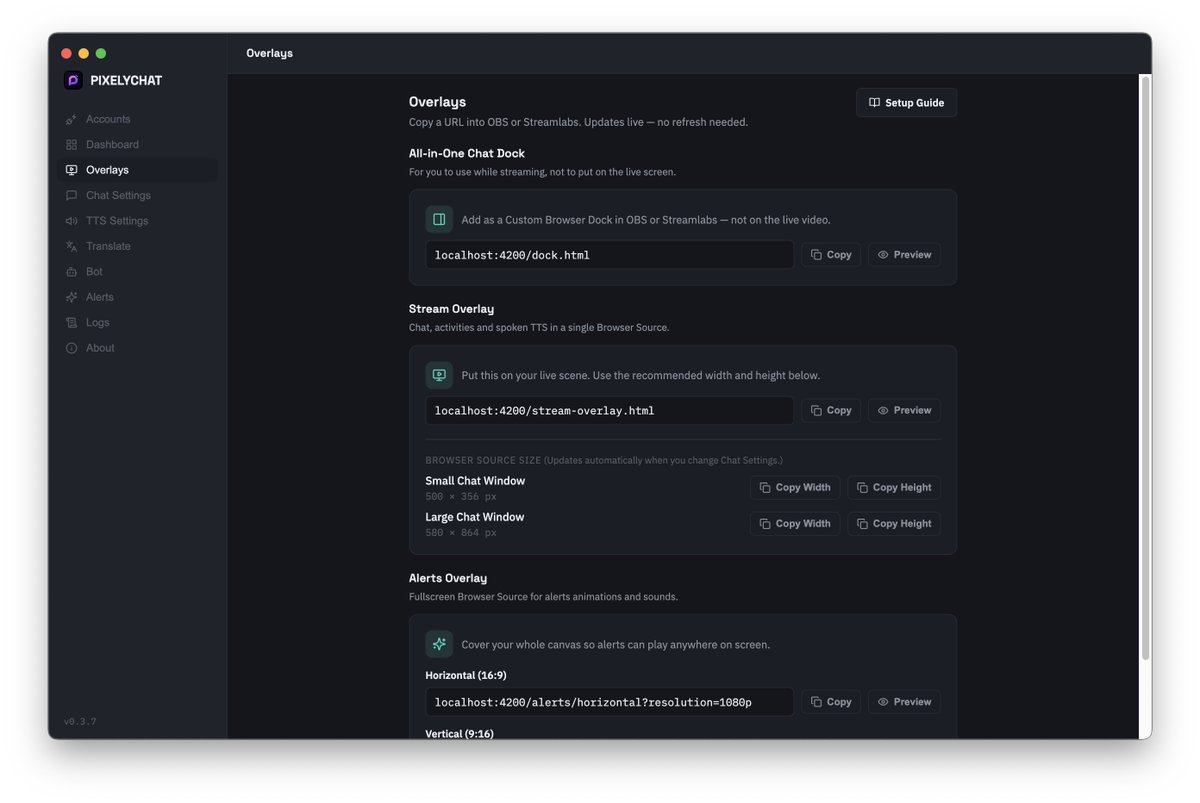Click the vertical scrollbar on the right

(1145, 368)
